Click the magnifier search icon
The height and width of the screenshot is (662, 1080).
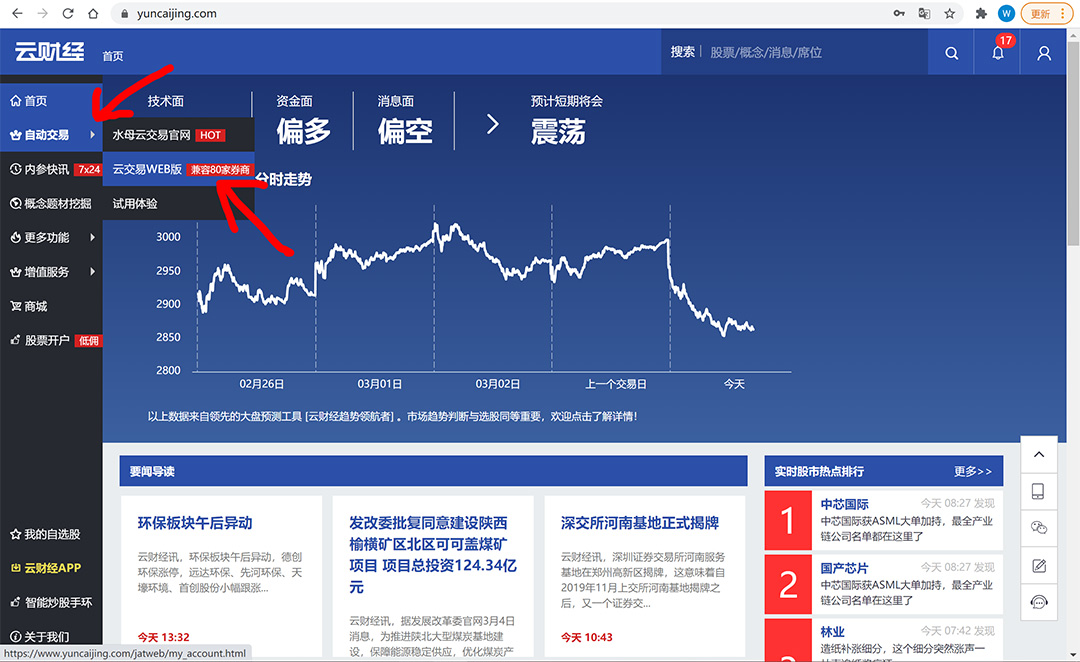[x=951, y=53]
